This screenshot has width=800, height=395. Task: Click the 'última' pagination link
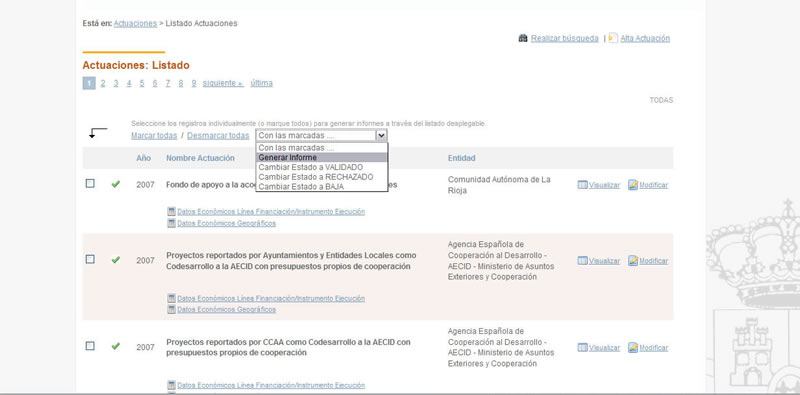click(262, 83)
